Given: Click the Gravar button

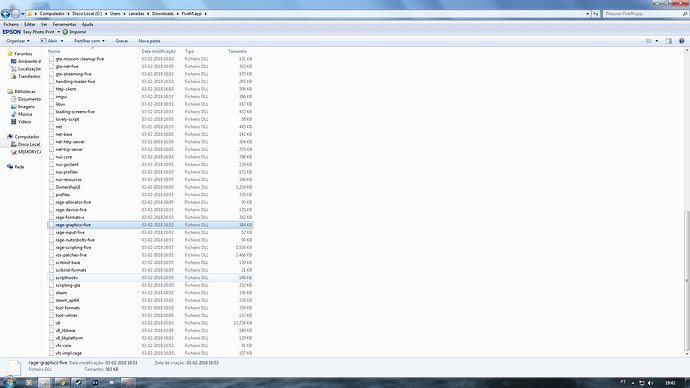Looking at the screenshot, I should 122,41.
